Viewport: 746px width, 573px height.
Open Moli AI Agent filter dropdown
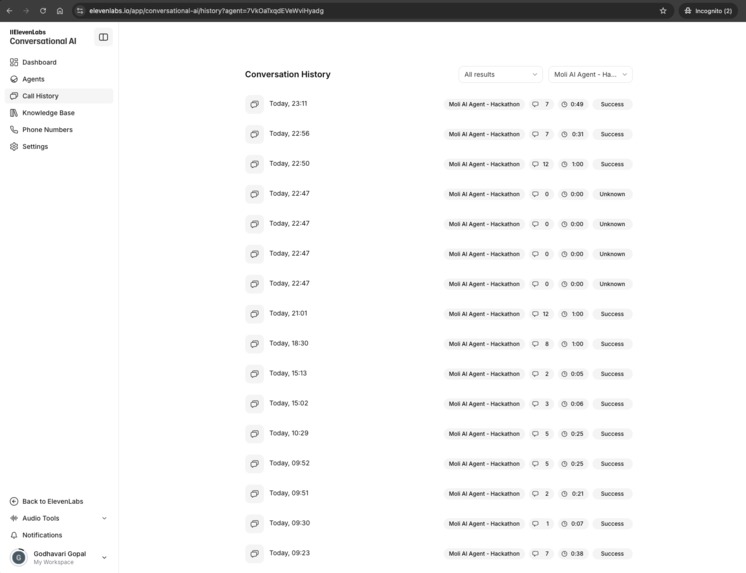(590, 74)
